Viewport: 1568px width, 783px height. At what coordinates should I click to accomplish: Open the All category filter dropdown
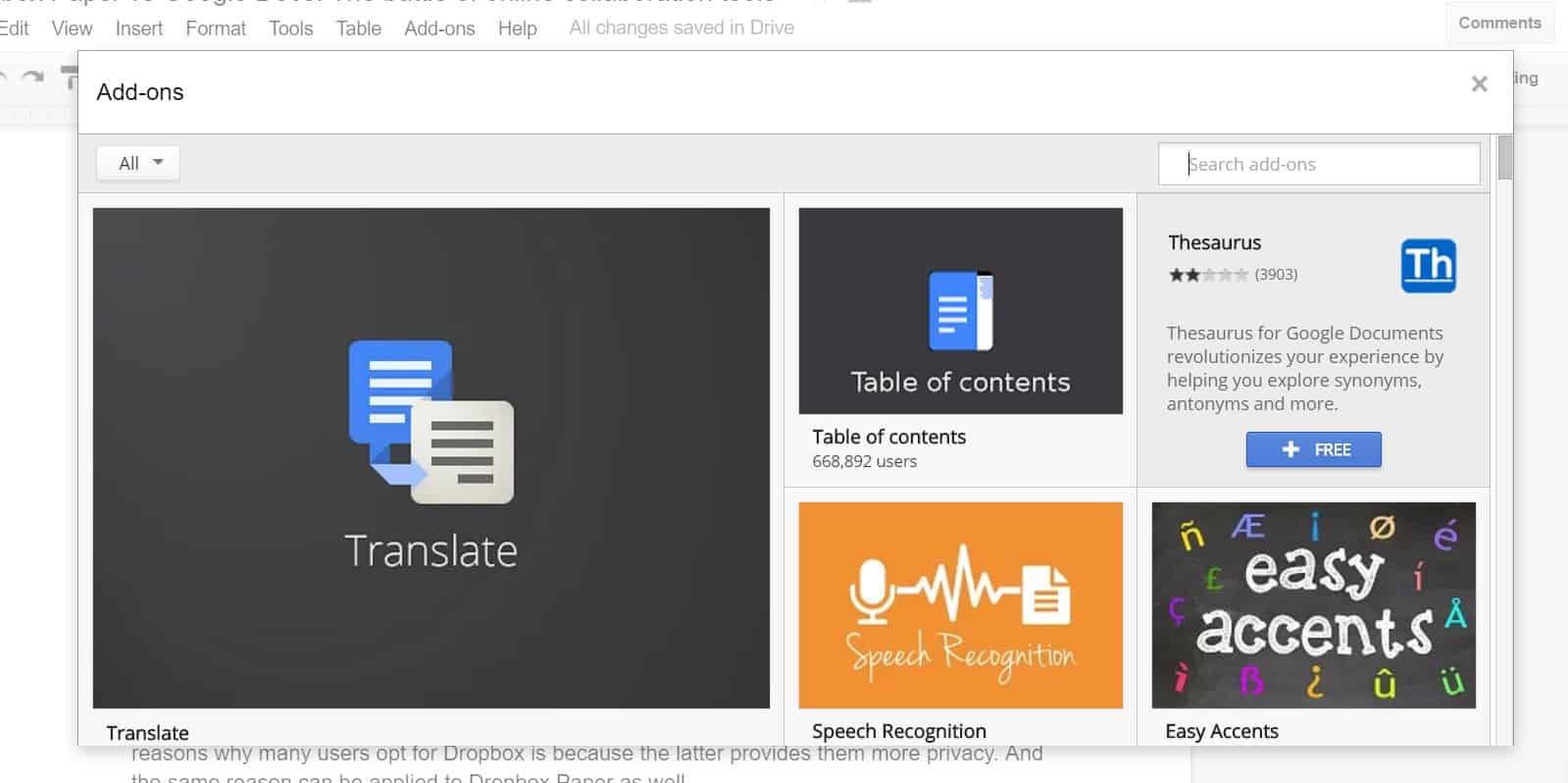pyautogui.click(x=138, y=163)
